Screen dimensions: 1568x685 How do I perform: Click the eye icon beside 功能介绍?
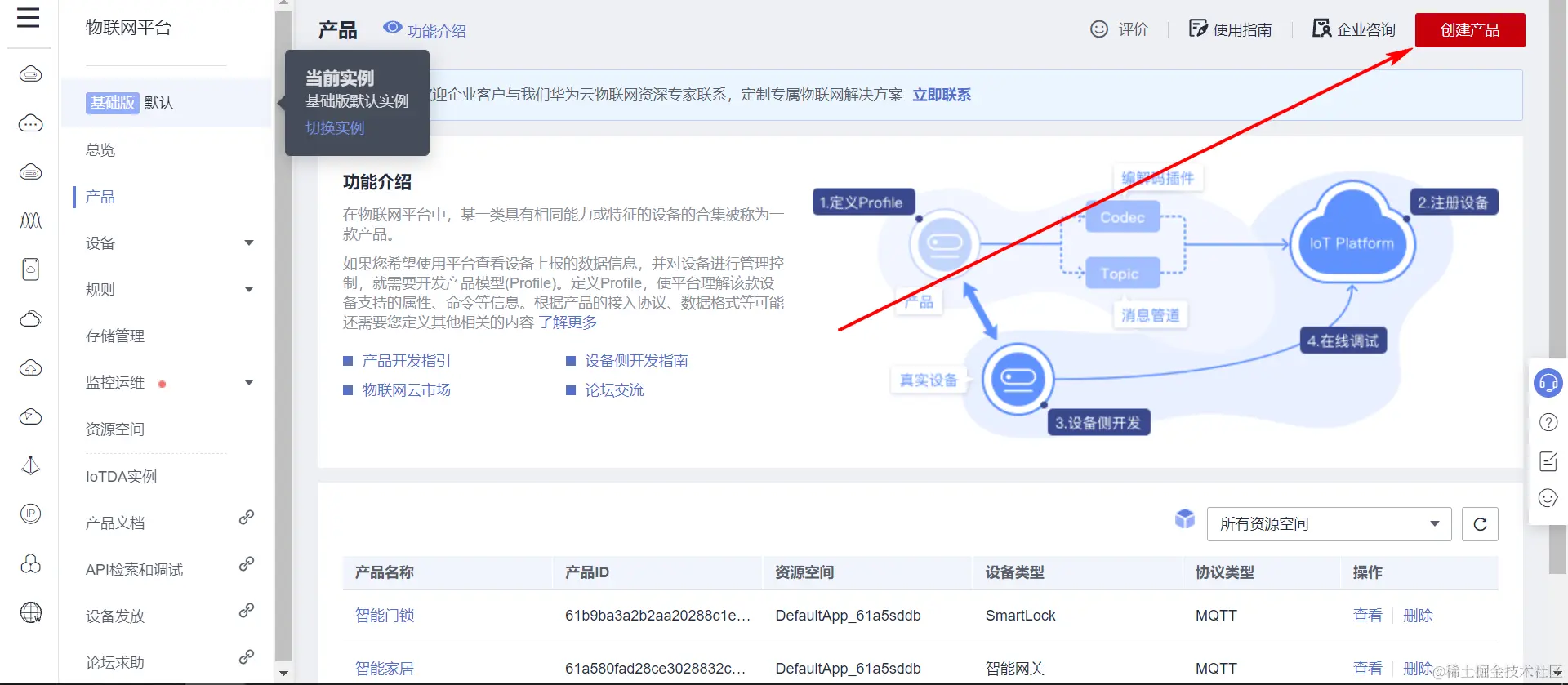coord(393,28)
